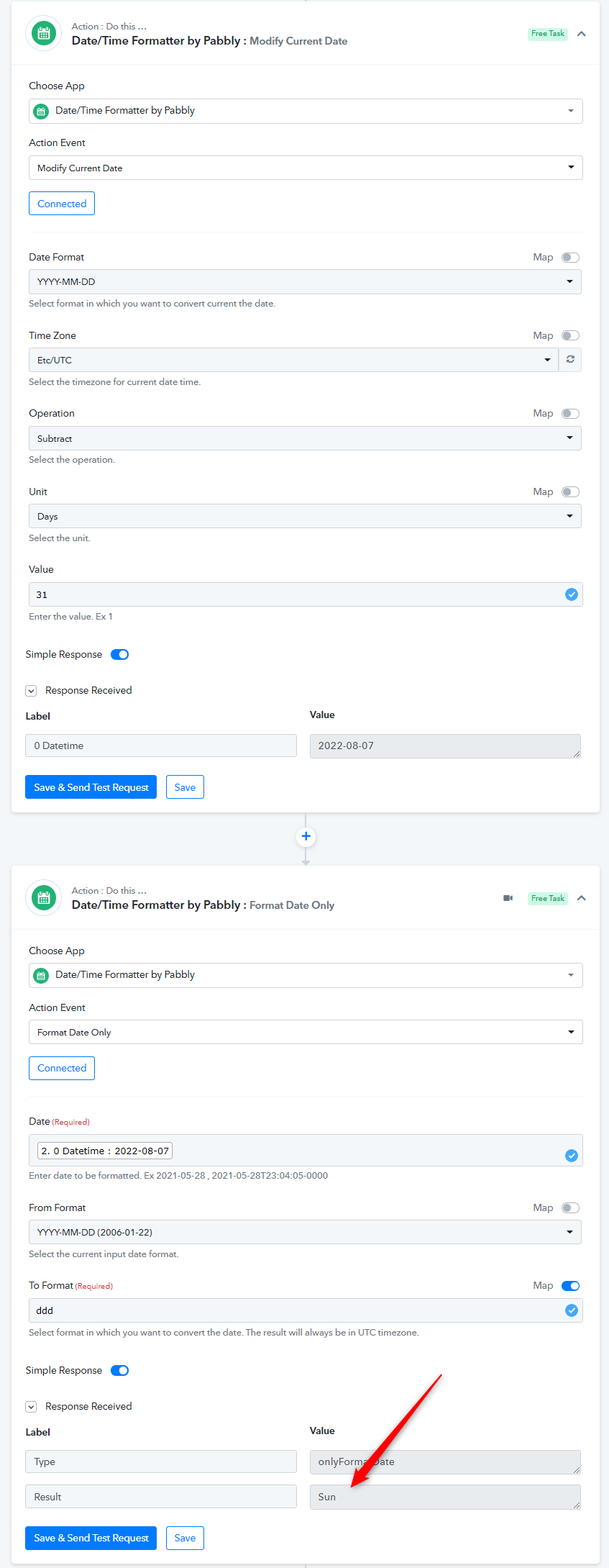Click the Date field with mapped 0 Datetime
Image resolution: width=609 pixels, height=1568 pixels.
coord(306,1151)
